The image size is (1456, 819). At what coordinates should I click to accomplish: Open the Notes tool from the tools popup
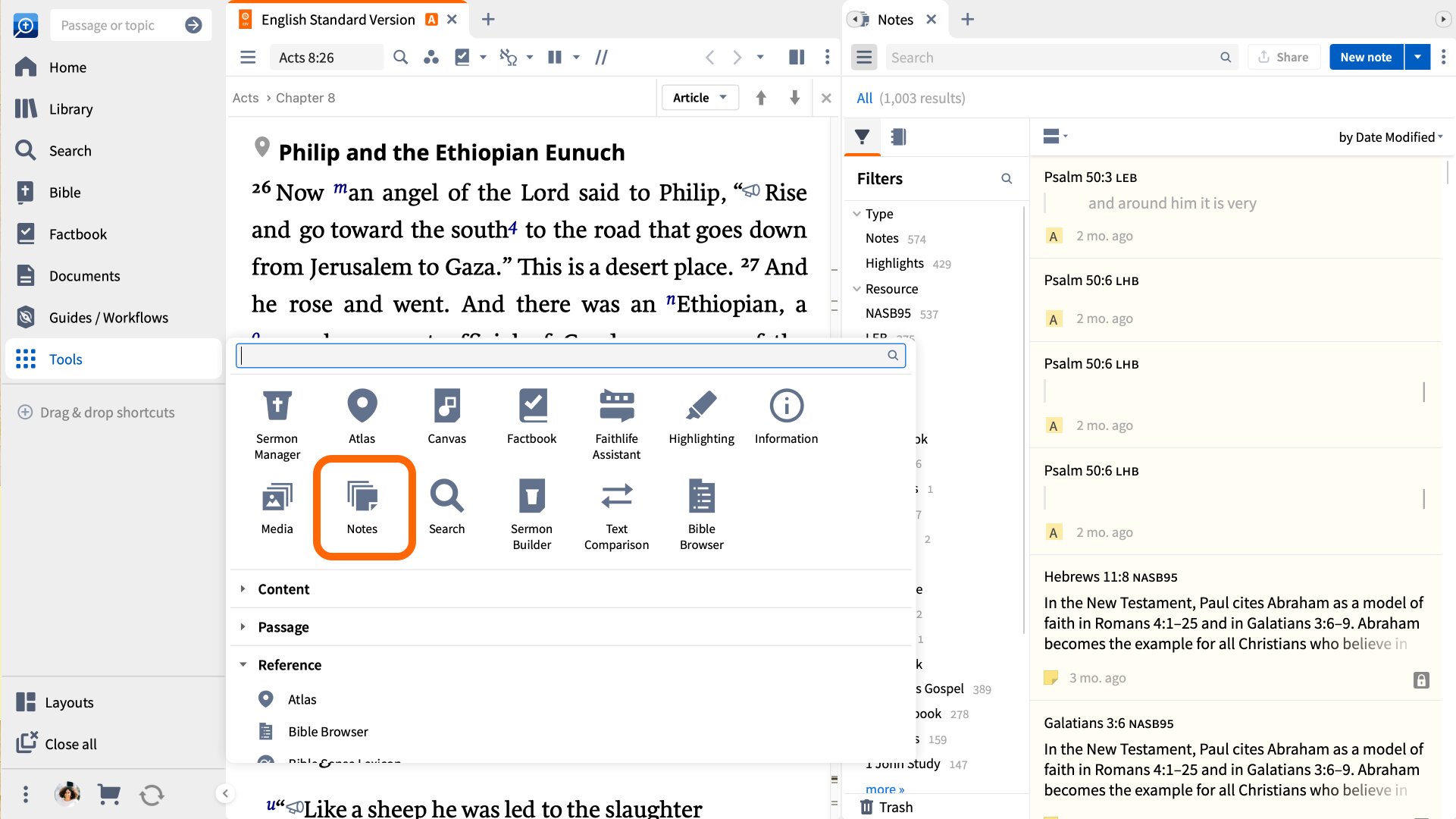[363, 507]
